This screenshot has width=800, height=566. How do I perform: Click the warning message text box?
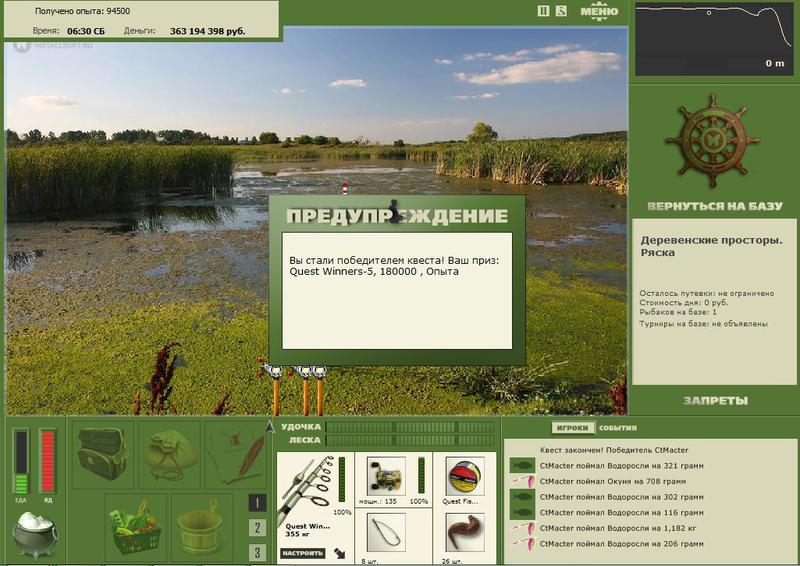tap(397, 291)
